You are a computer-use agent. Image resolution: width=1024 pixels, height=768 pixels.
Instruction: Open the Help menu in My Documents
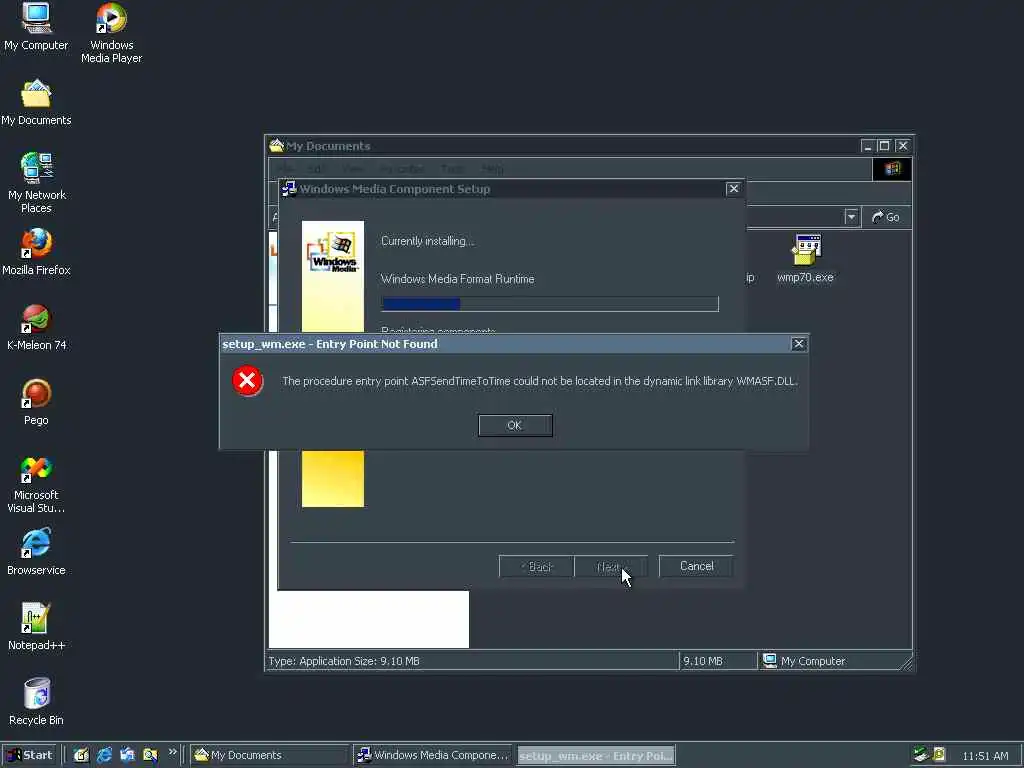coord(492,169)
